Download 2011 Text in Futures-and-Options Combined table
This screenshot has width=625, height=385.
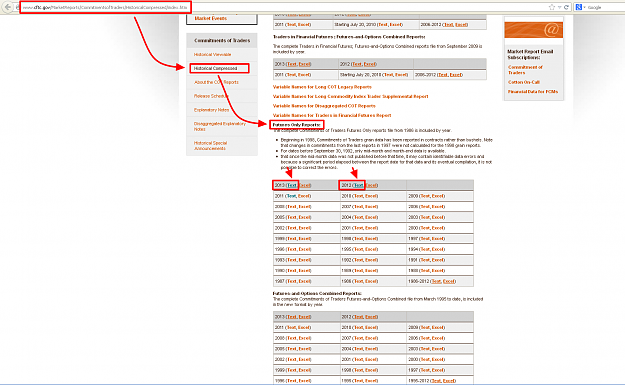[x=291, y=328]
